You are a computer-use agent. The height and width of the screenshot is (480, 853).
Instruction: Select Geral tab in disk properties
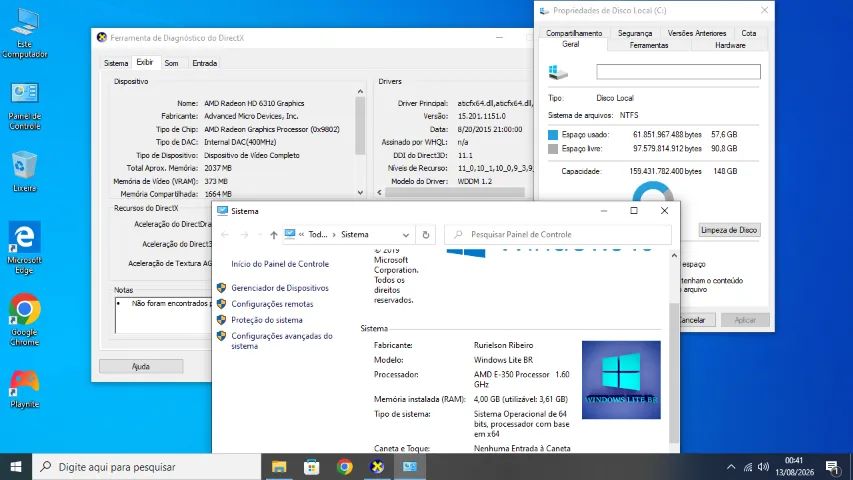(571, 45)
